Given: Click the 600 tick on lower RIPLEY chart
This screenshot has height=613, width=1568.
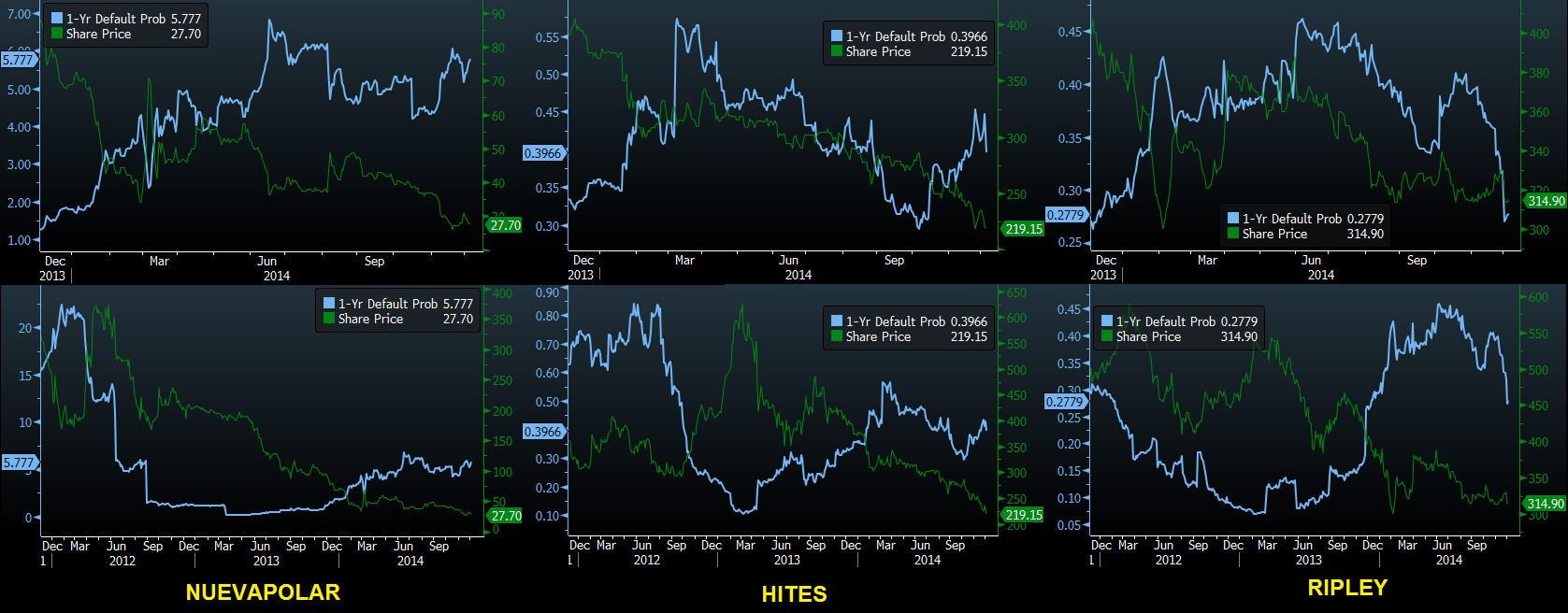Looking at the screenshot, I should (1538, 298).
